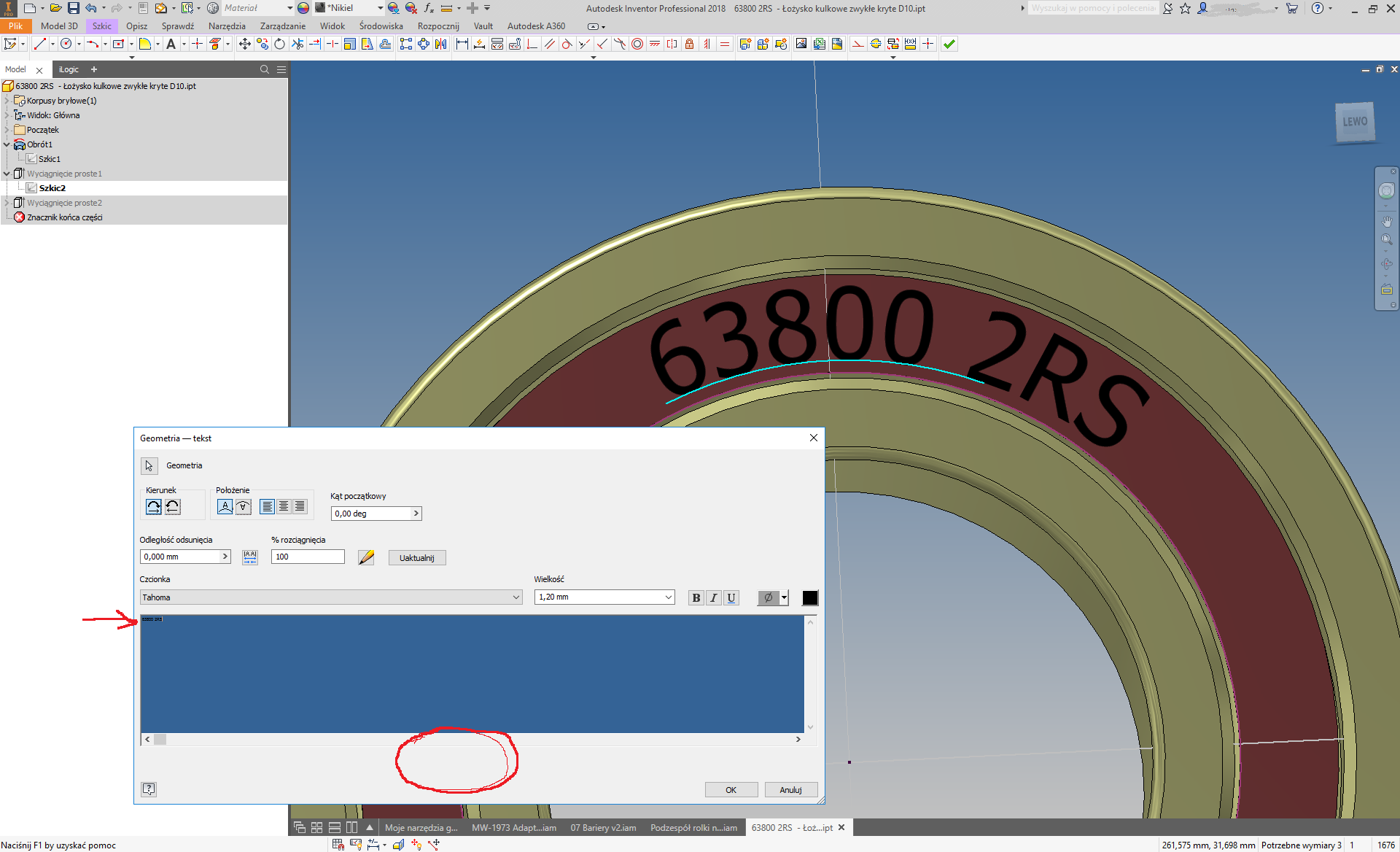Switch to the iLogic browser tab
1400x852 pixels.
pyautogui.click(x=69, y=69)
